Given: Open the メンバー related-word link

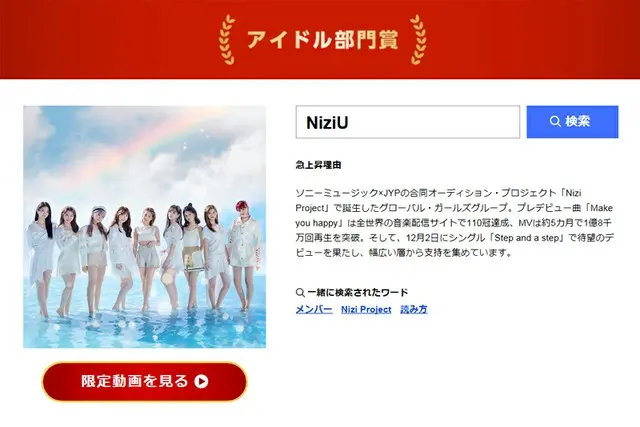Looking at the screenshot, I should click(314, 309).
